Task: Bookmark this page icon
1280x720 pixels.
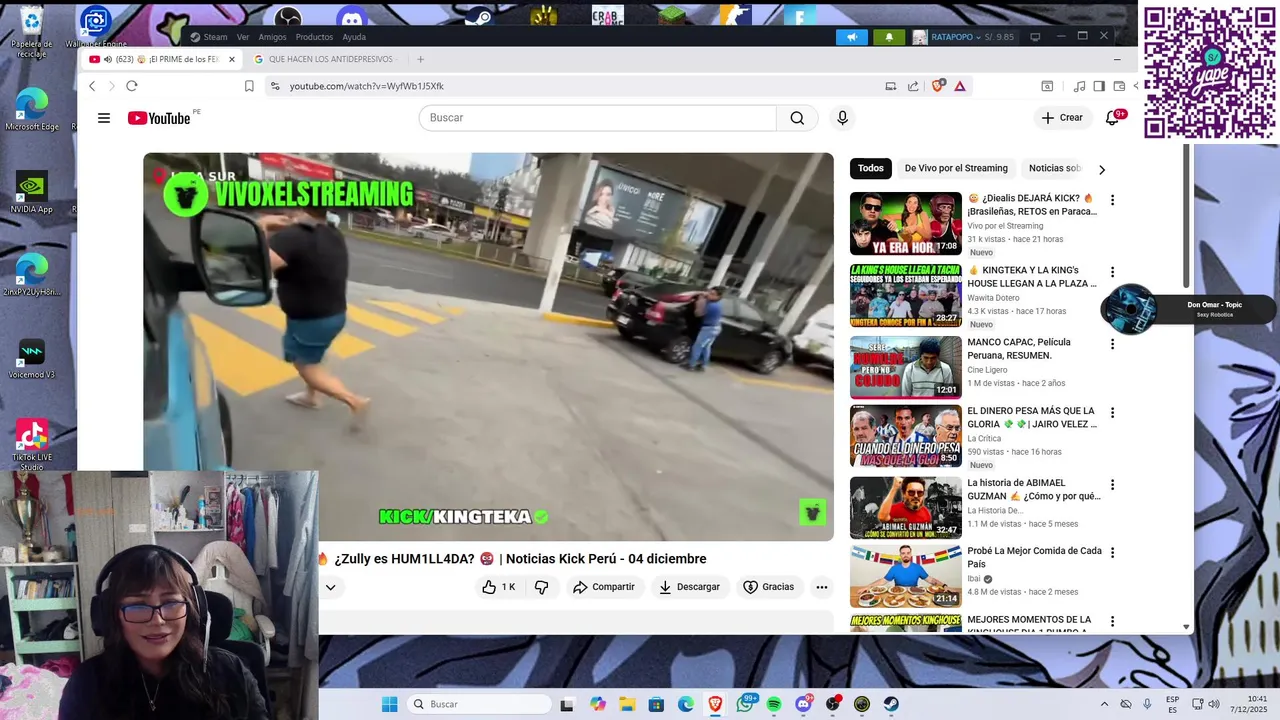Action: point(249,86)
